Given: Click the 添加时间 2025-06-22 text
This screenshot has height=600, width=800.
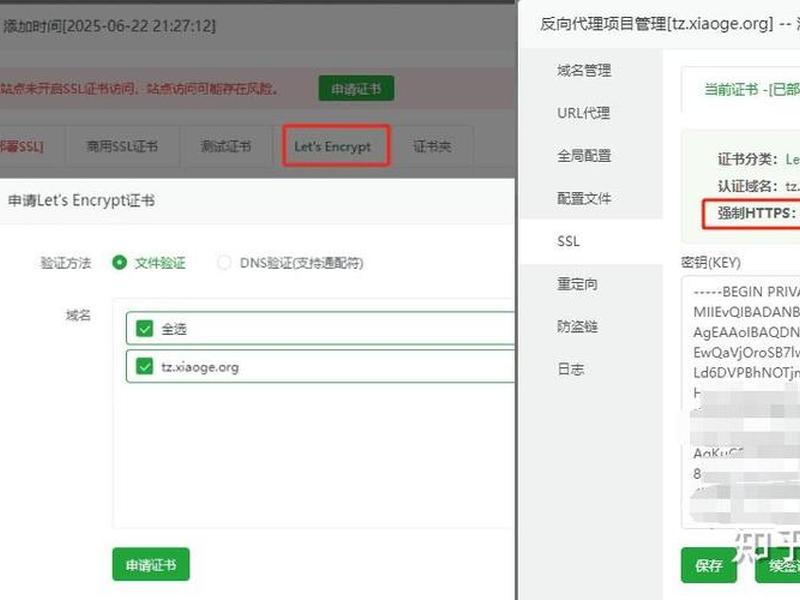Looking at the screenshot, I should pyautogui.click(x=109, y=26).
